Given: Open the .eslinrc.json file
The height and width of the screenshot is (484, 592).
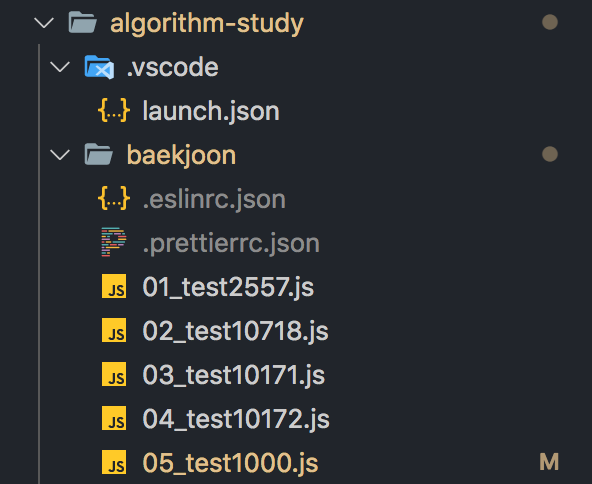Looking at the screenshot, I should (214, 199).
